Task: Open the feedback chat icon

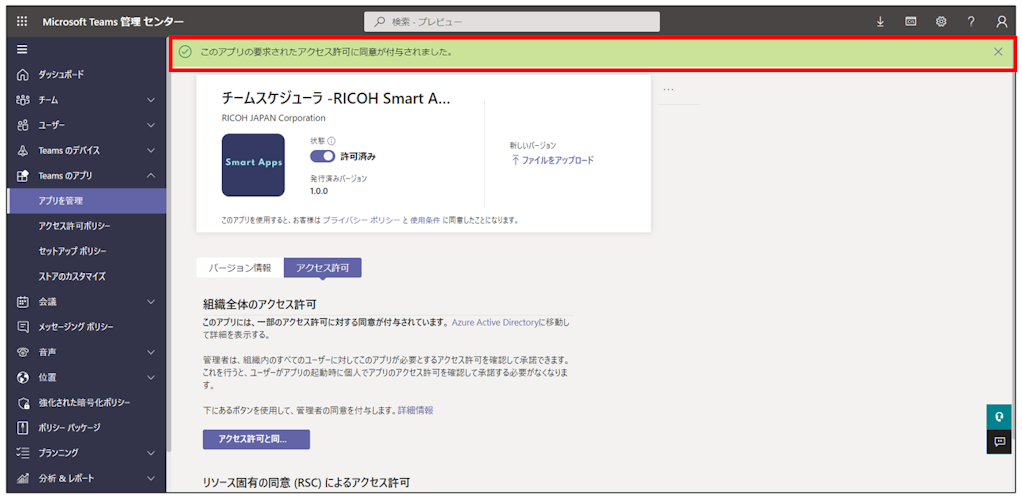Action: click(999, 442)
